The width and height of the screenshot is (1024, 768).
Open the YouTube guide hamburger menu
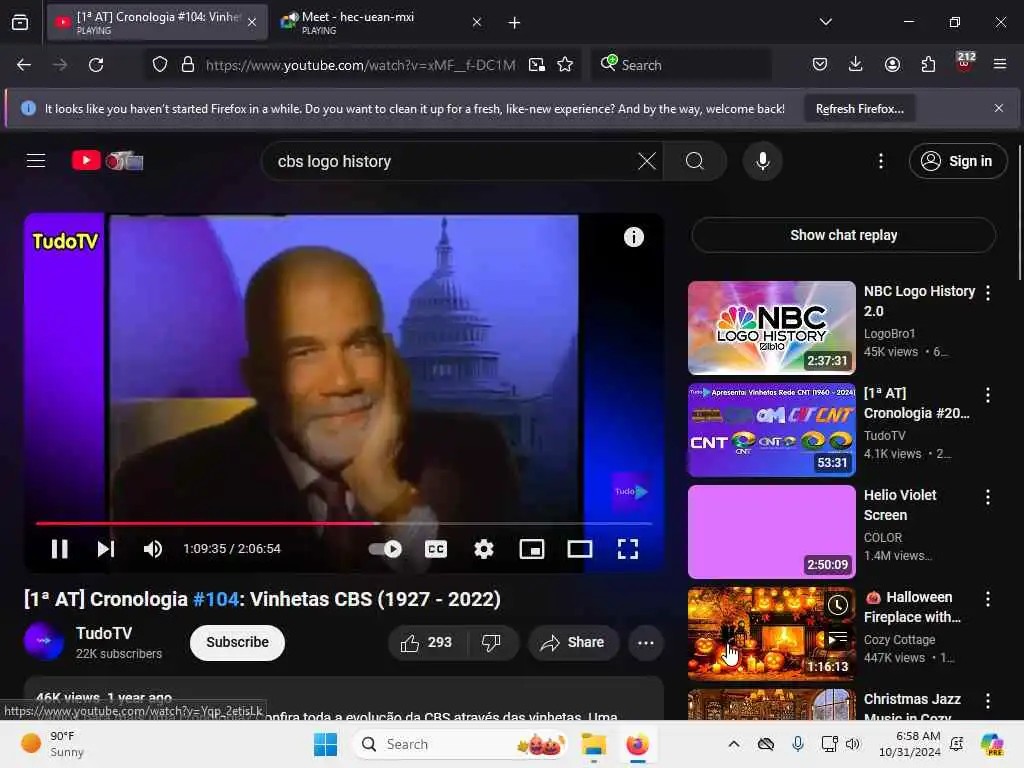(36, 161)
